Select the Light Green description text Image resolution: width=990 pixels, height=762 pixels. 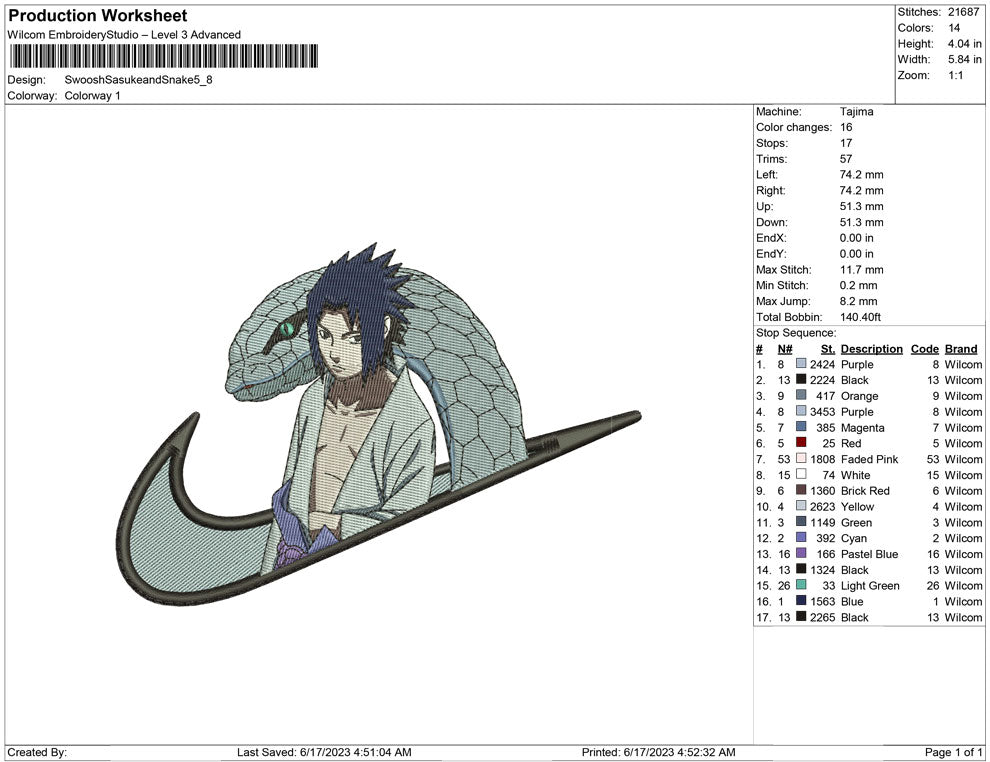click(869, 585)
